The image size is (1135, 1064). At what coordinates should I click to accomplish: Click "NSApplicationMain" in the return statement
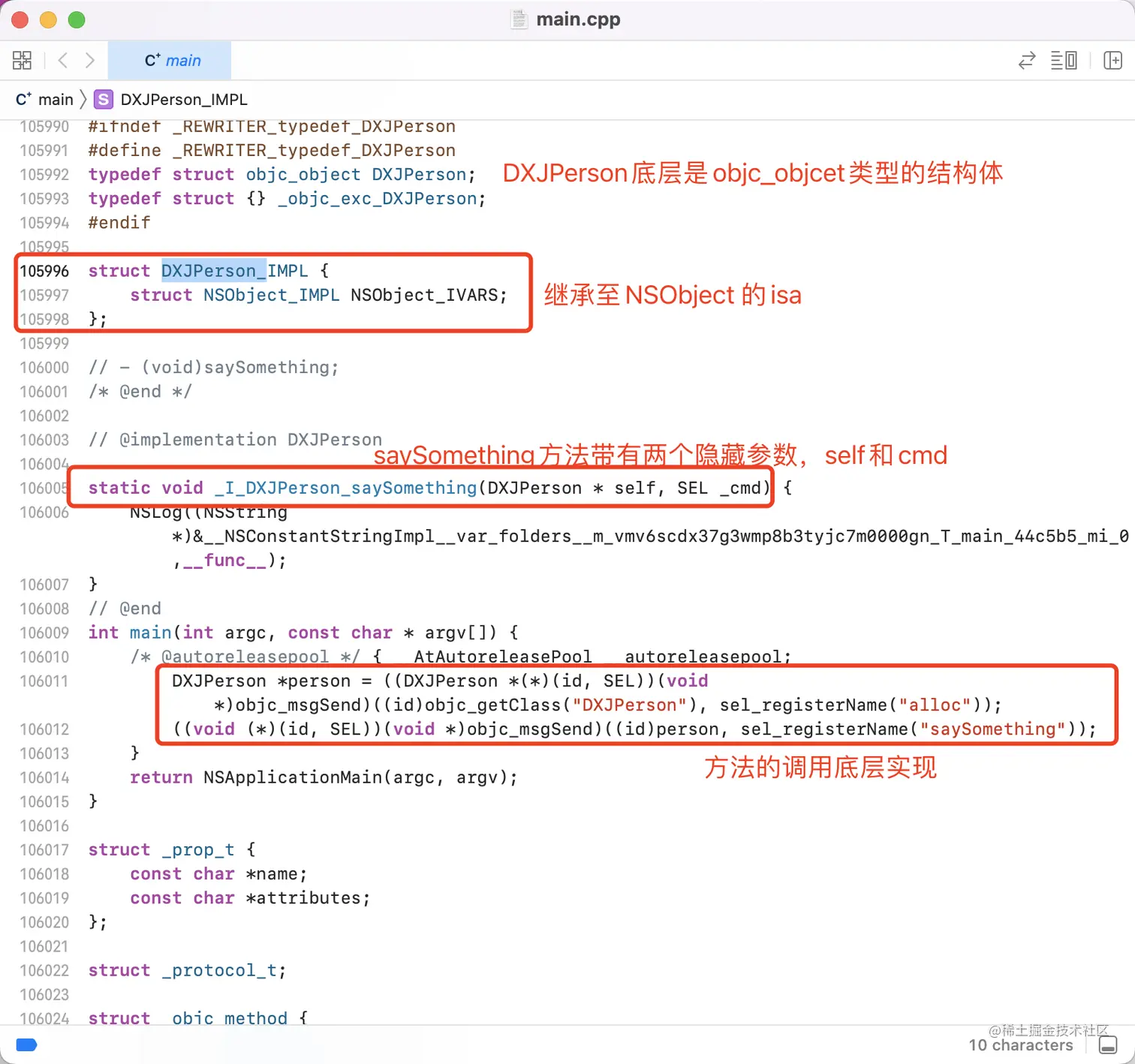point(293,777)
